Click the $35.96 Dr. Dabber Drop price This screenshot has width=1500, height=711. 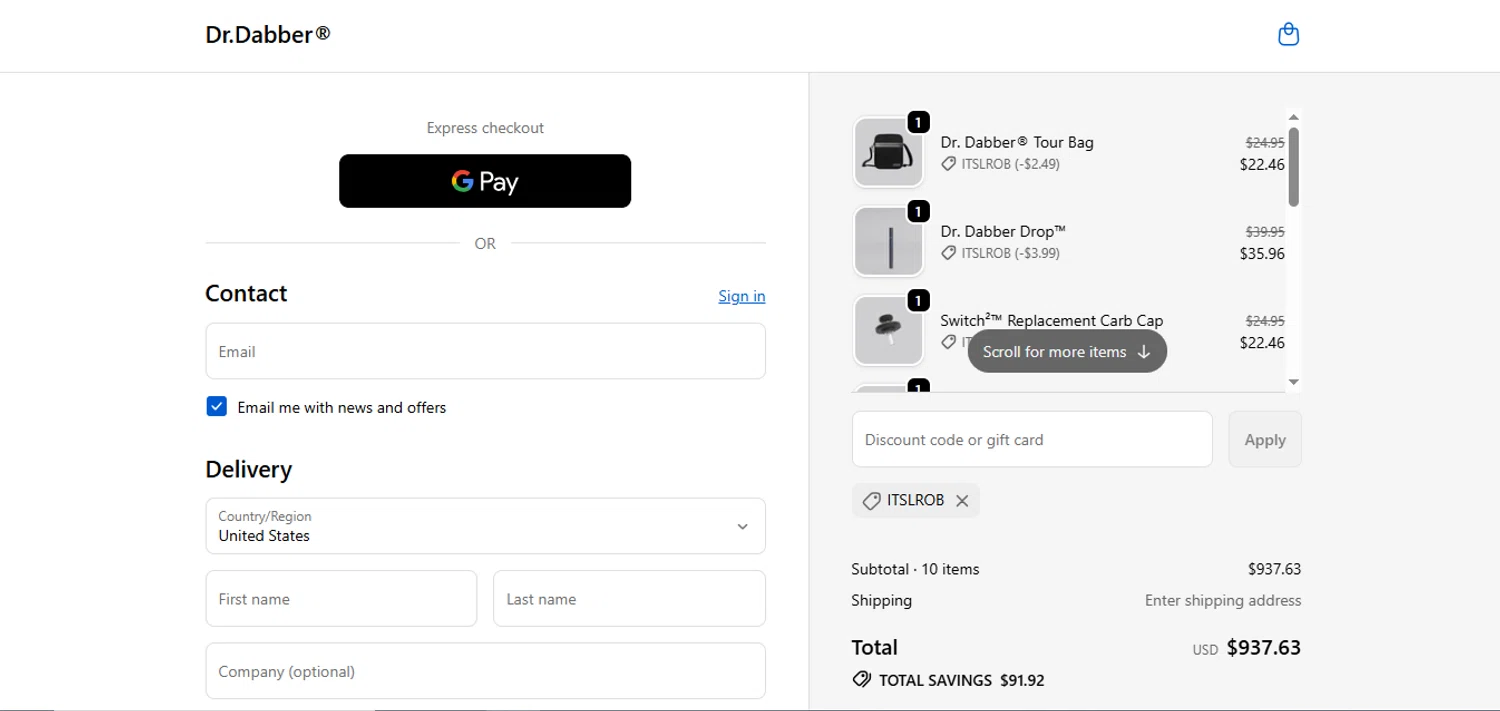1262,253
